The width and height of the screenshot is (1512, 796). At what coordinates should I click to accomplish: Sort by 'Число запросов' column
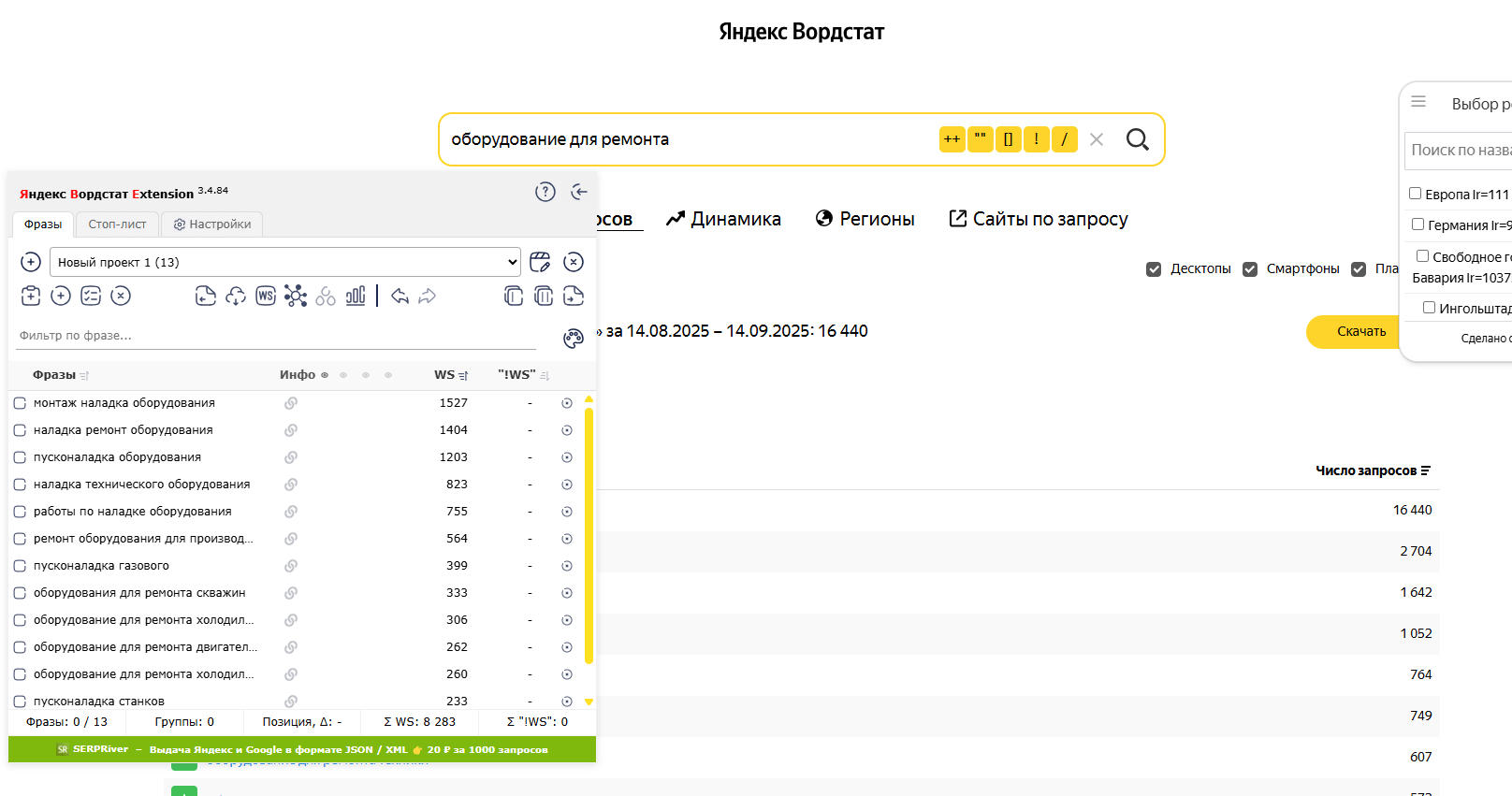coord(1373,470)
